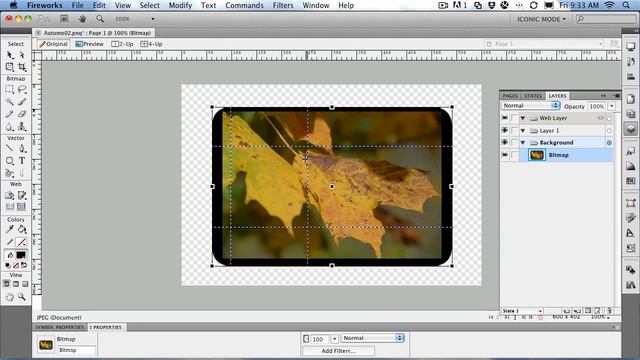Select the Hand tool in tools panel
This screenshot has width=640, height=360.
[x=10, y=297]
